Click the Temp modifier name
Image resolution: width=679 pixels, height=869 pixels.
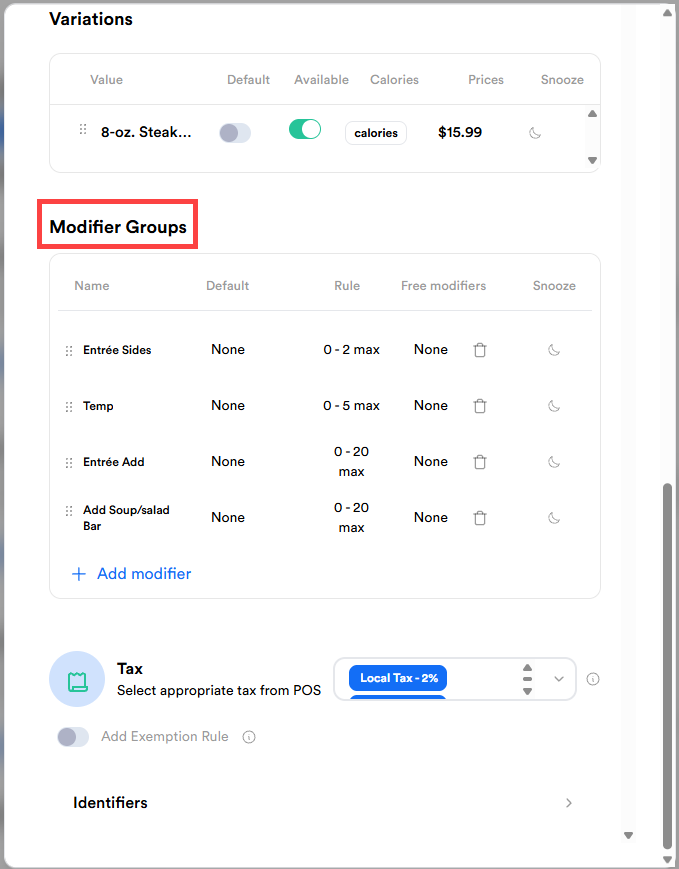(98, 406)
